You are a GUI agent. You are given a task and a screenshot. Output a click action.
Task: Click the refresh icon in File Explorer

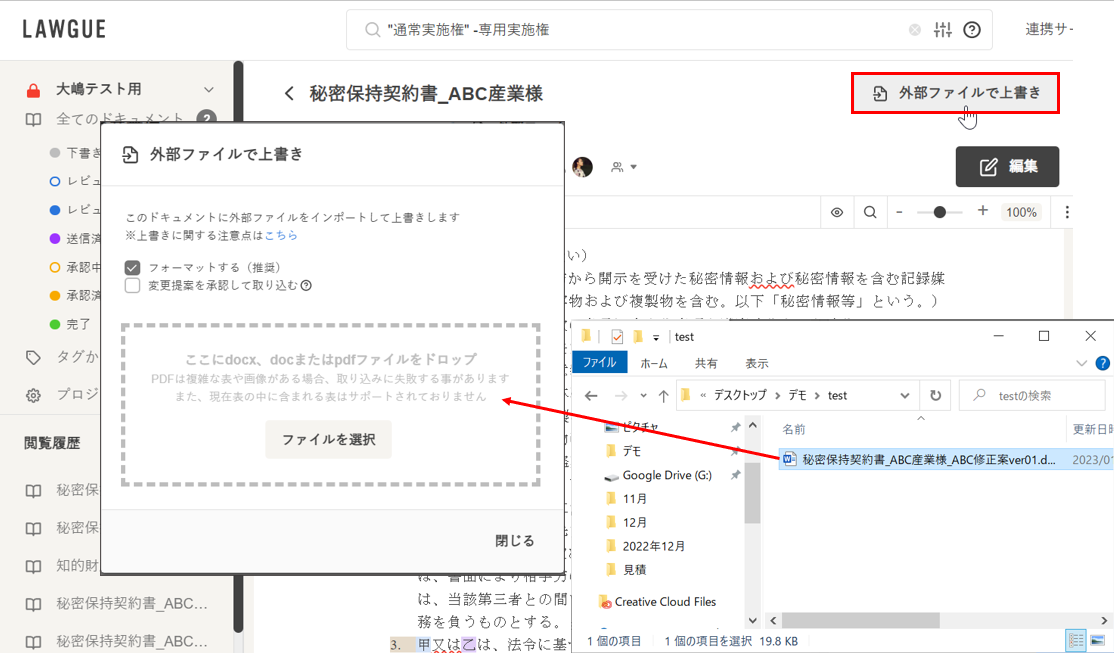(x=935, y=395)
